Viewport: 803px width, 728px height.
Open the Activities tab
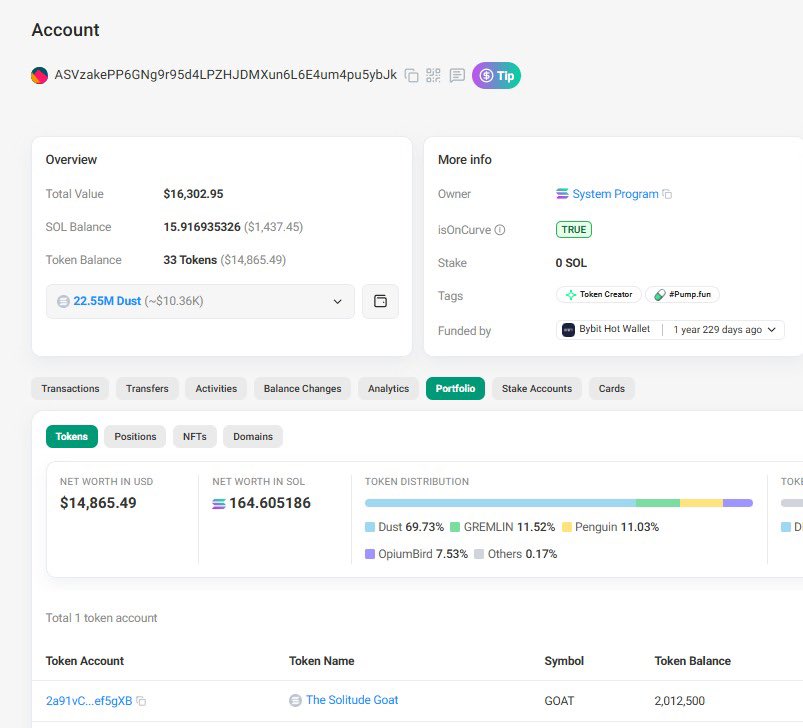(x=216, y=389)
